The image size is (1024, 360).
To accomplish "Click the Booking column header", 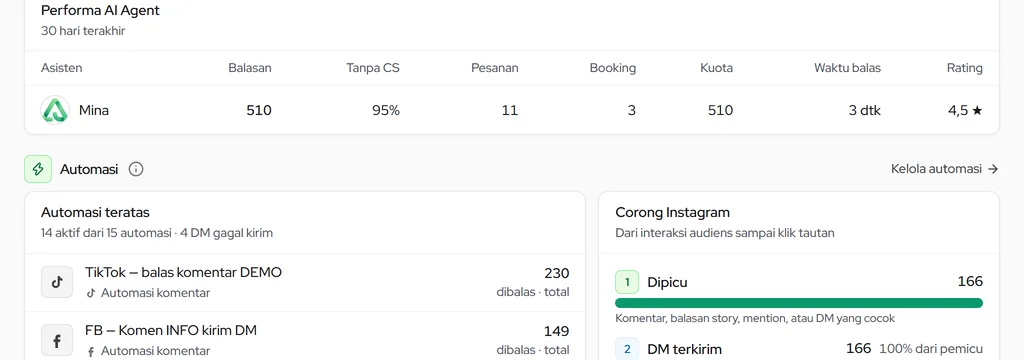I will tap(613, 68).
